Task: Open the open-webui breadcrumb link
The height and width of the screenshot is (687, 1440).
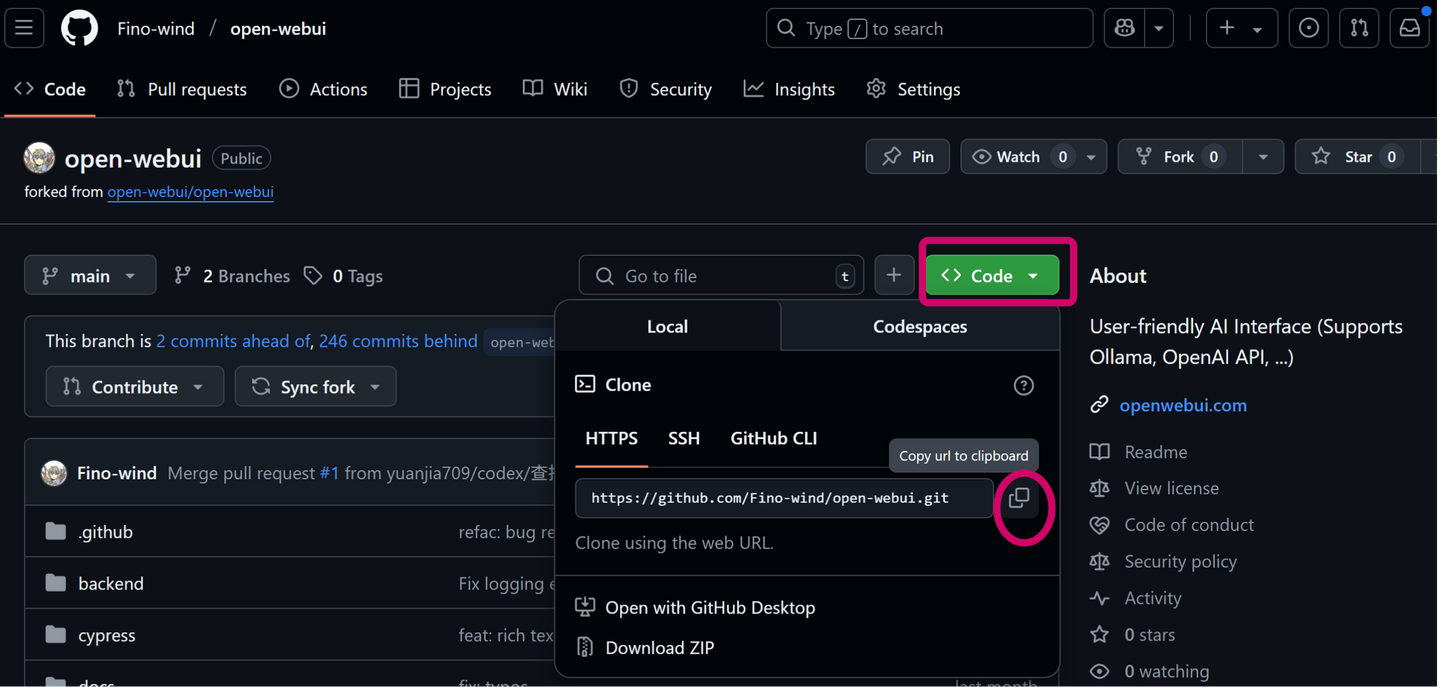Action: 278,28
